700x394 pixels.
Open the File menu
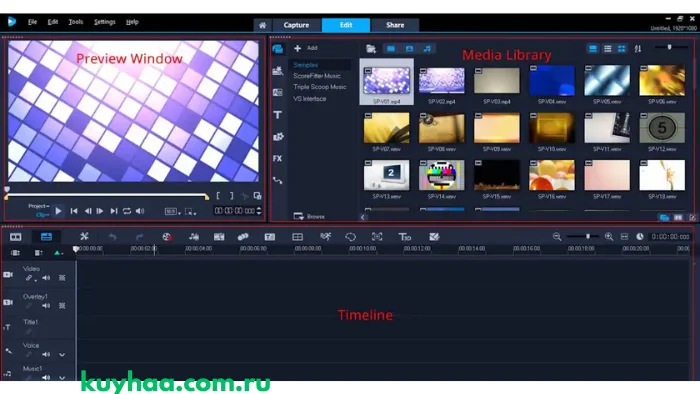coord(33,22)
